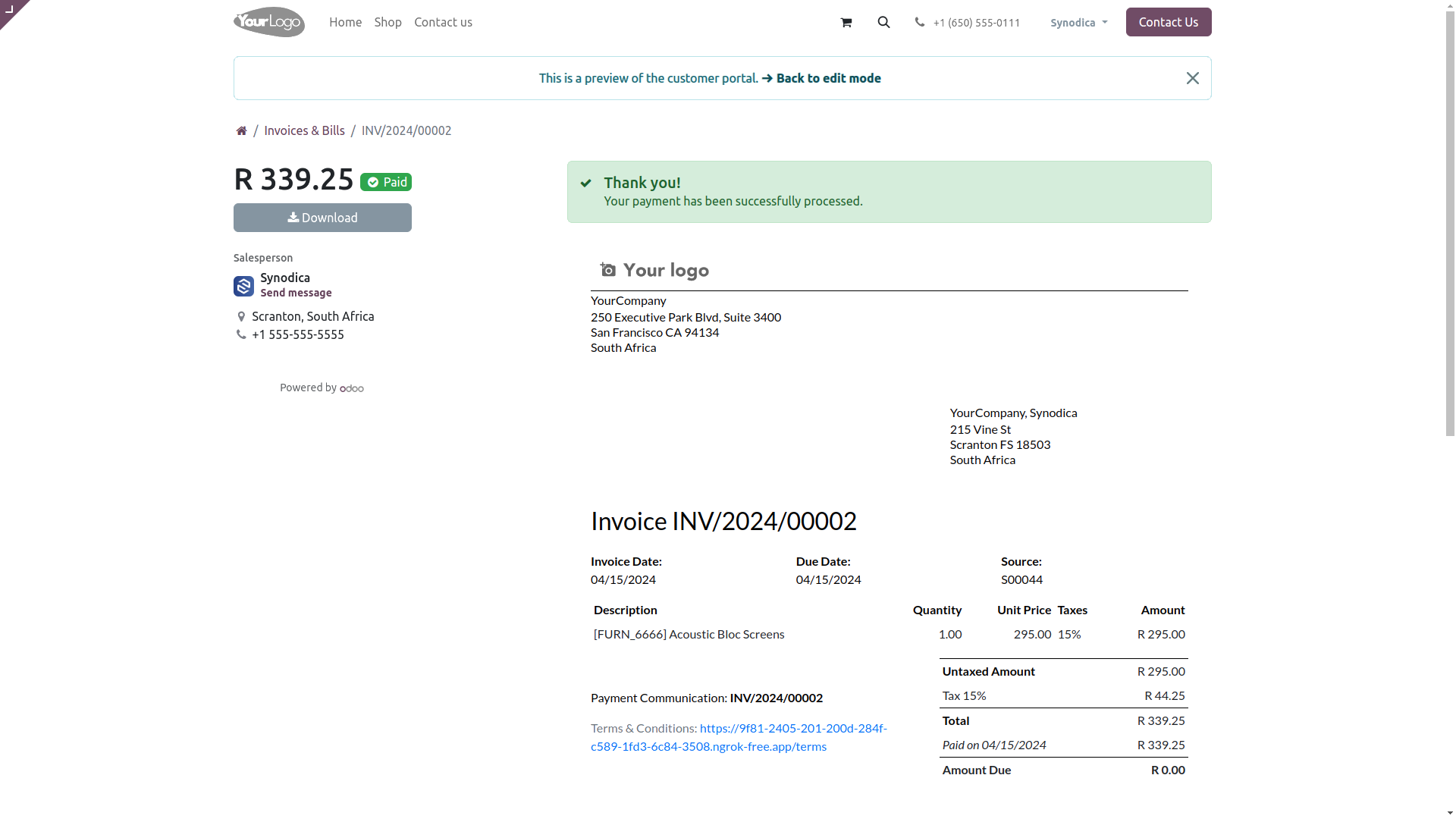Open the terms and conditions URL
Screen dimensions: 1456x819
[x=739, y=737]
